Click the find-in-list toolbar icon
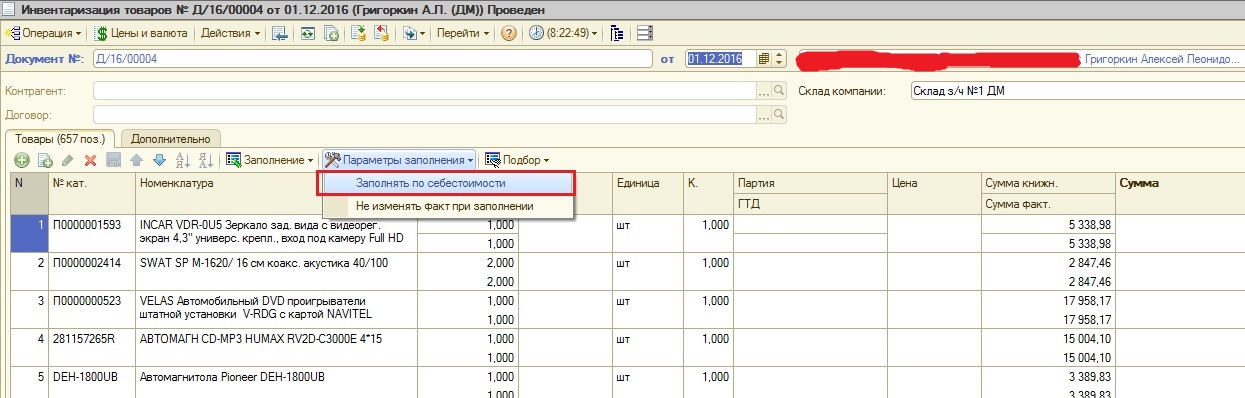Screen dimensions: 1245x398 click(x=280, y=33)
